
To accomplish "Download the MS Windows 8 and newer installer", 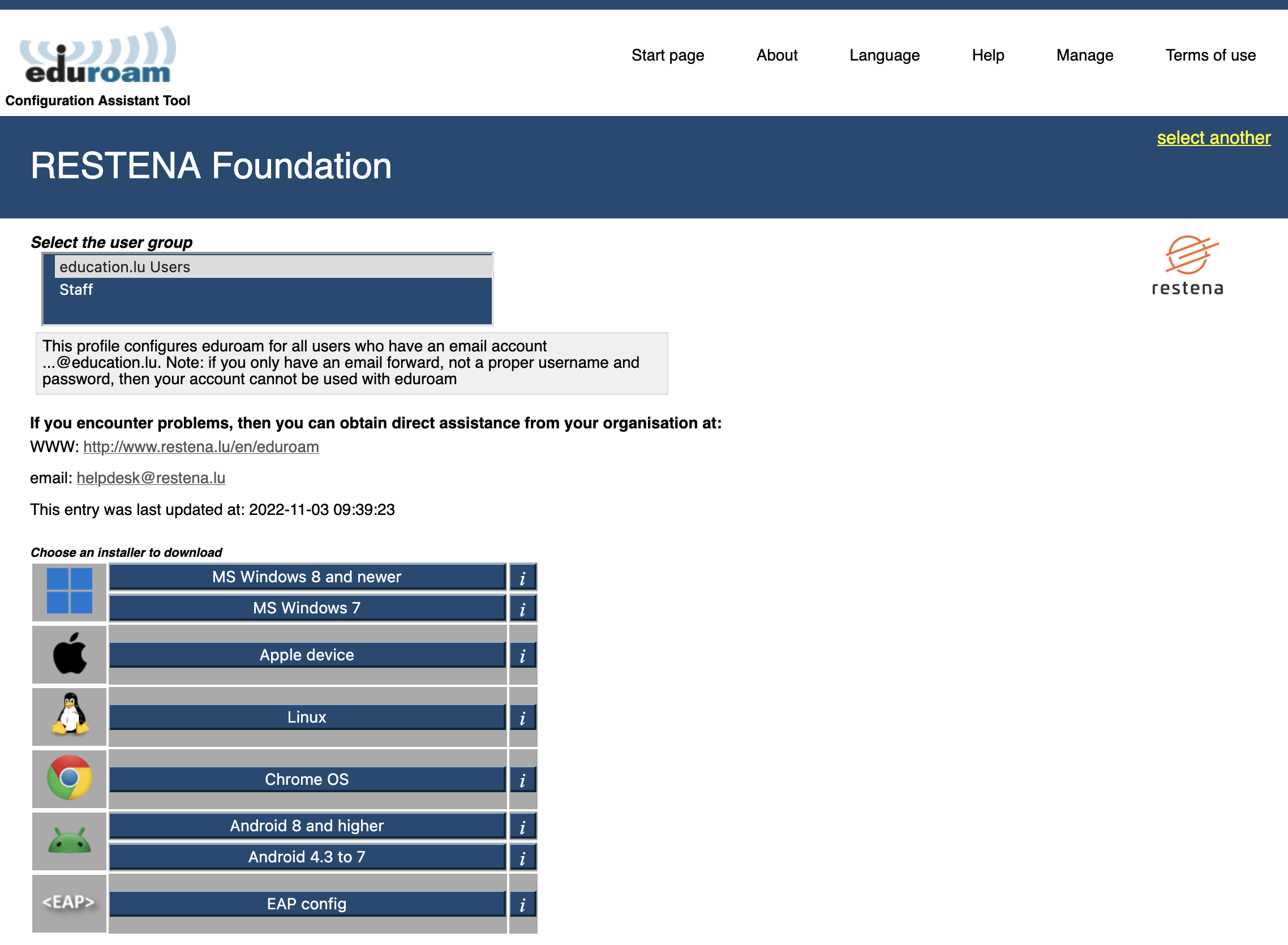I will click(307, 577).
